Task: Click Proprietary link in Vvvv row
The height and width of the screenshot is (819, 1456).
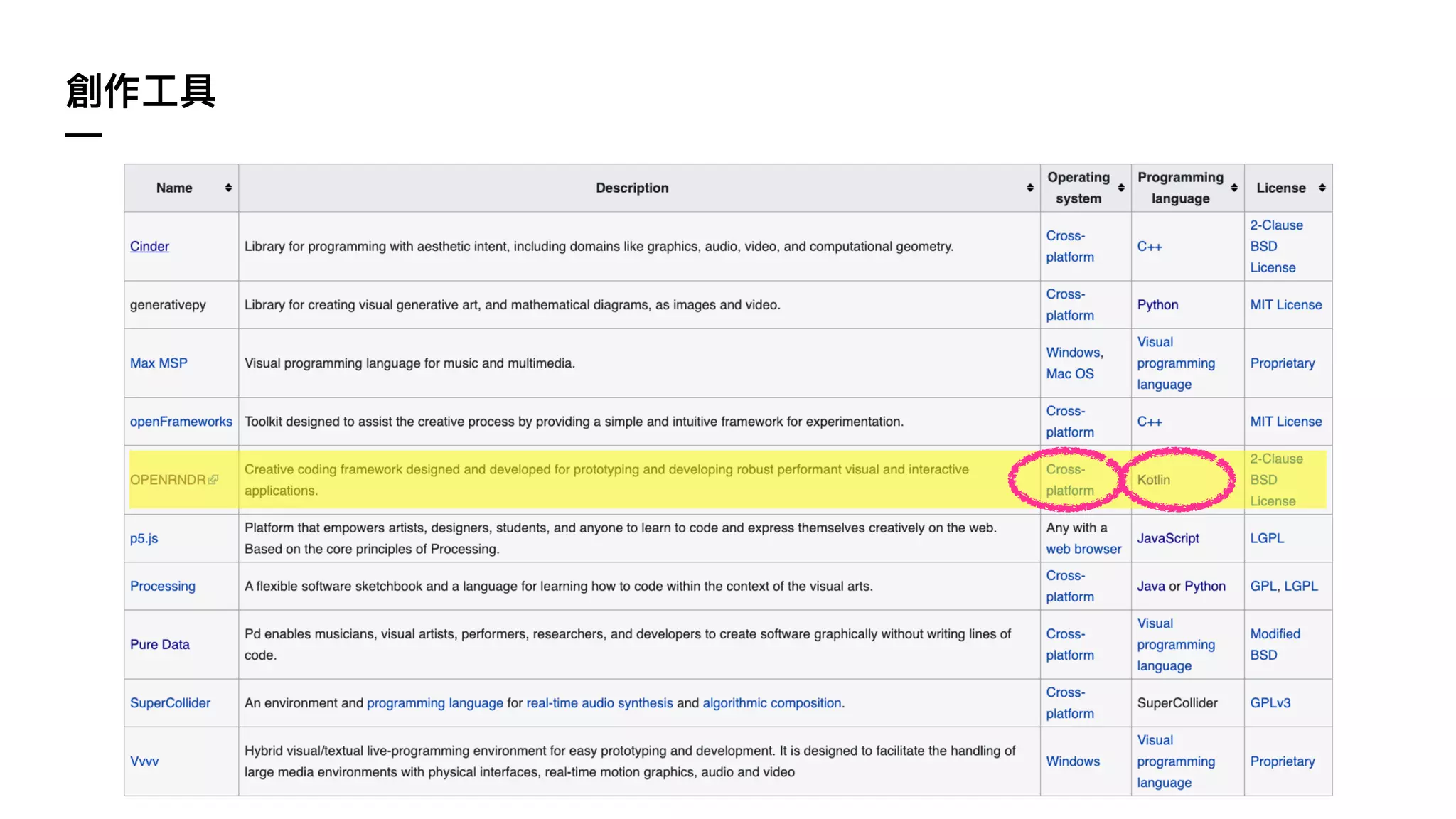Action: (x=1283, y=761)
